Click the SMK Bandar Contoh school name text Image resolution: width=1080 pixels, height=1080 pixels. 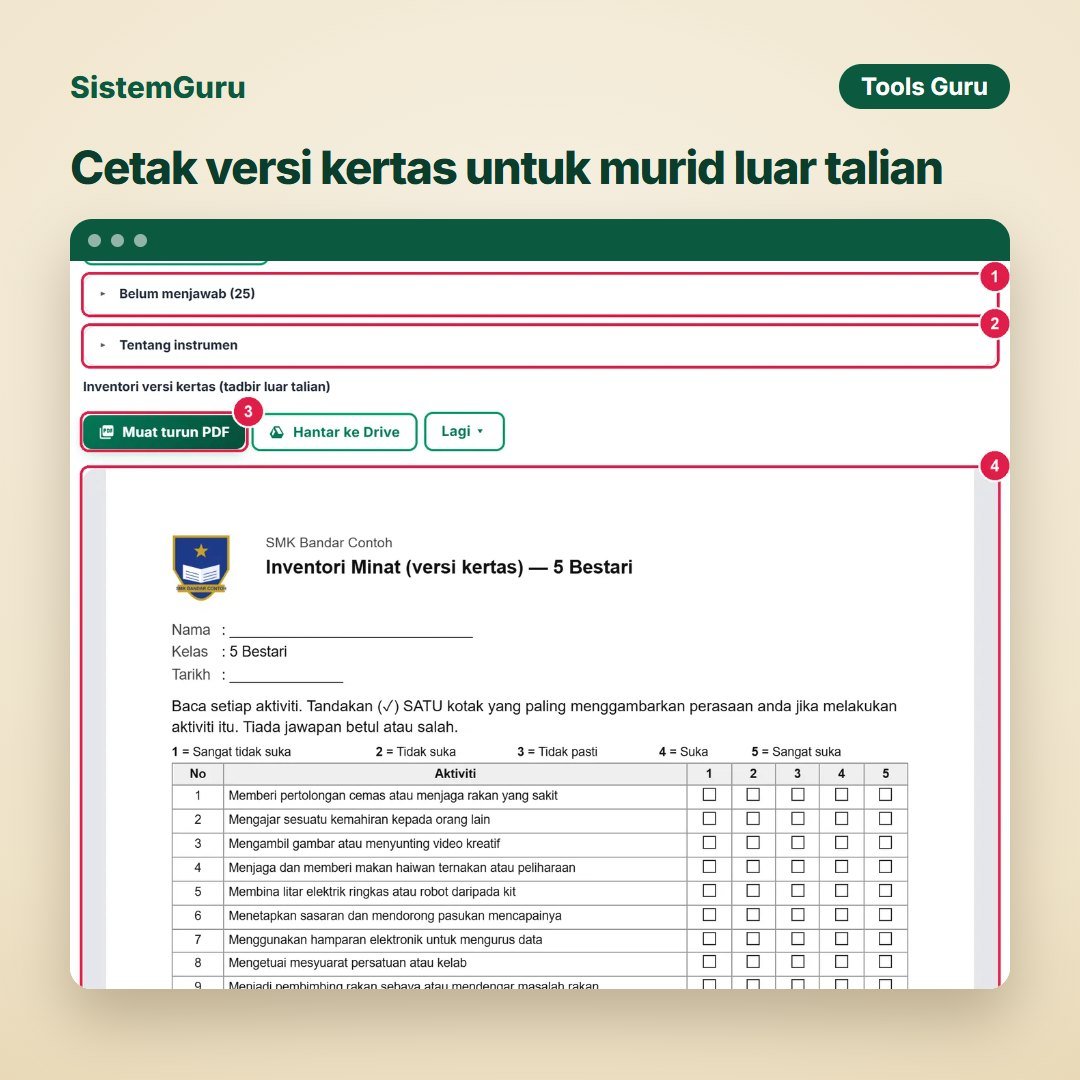click(329, 543)
